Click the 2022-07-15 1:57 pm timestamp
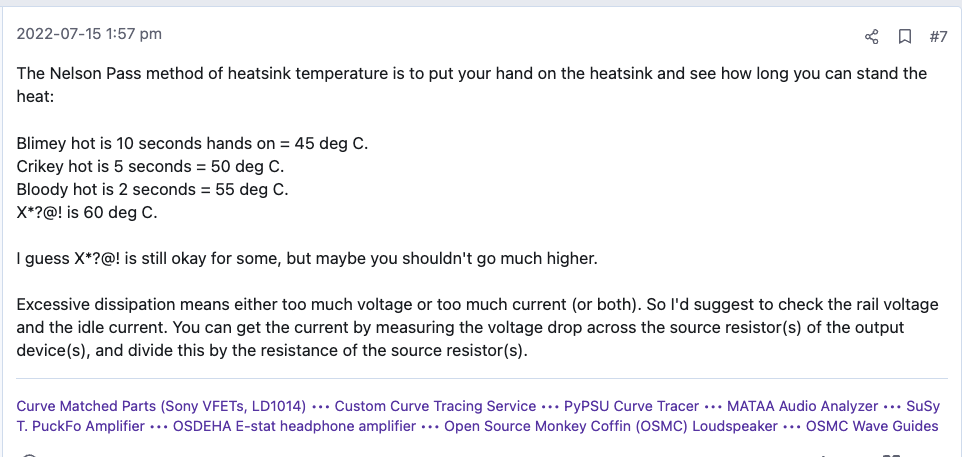 click(x=89, y=34)
